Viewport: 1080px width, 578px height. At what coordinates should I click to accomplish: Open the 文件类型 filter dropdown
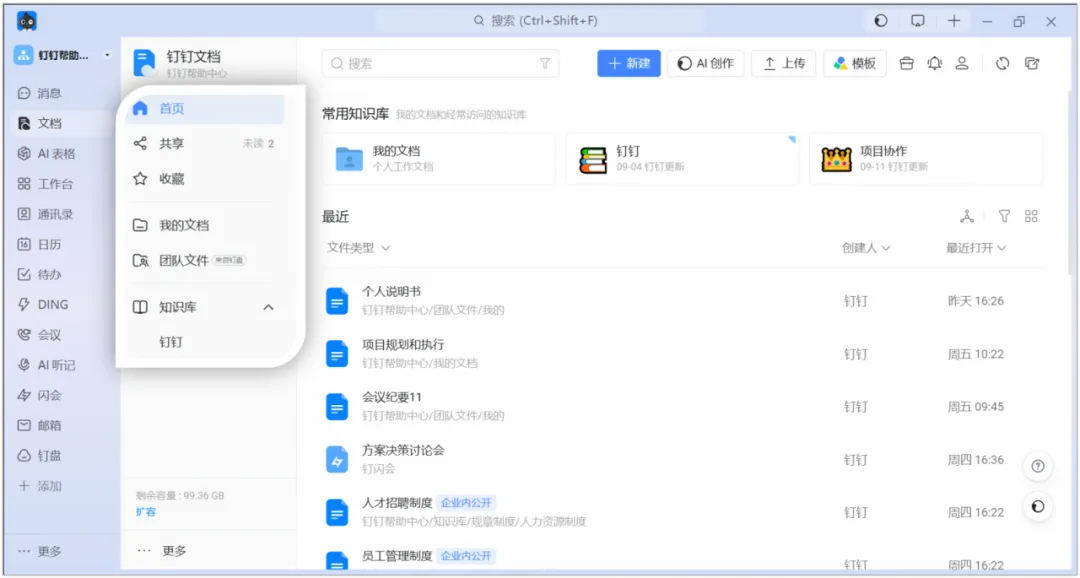(358, 247)
